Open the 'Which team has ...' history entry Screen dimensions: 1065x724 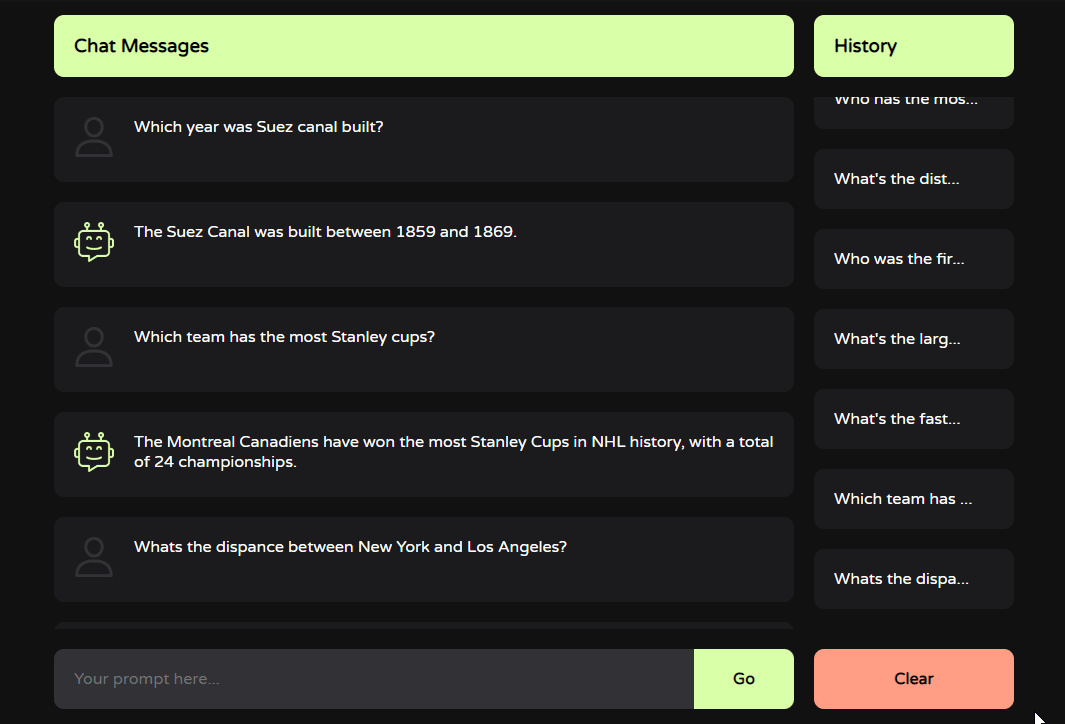[914, 499]
